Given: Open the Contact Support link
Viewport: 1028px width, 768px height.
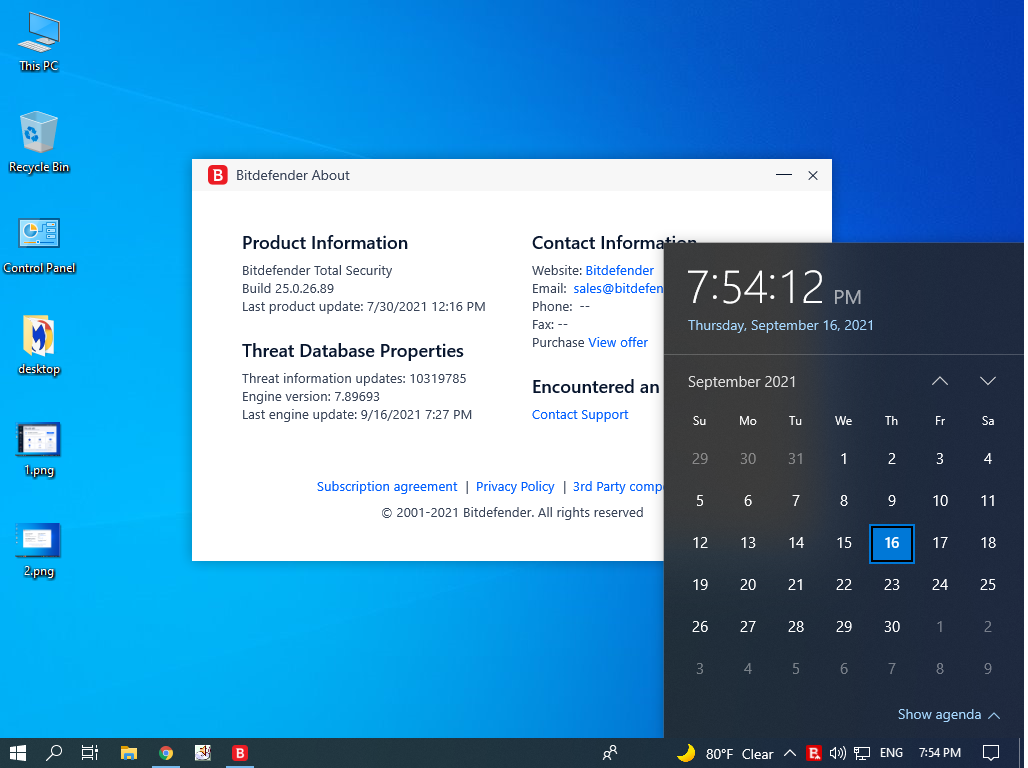Looking at the screenshot, I should point(580,414).
